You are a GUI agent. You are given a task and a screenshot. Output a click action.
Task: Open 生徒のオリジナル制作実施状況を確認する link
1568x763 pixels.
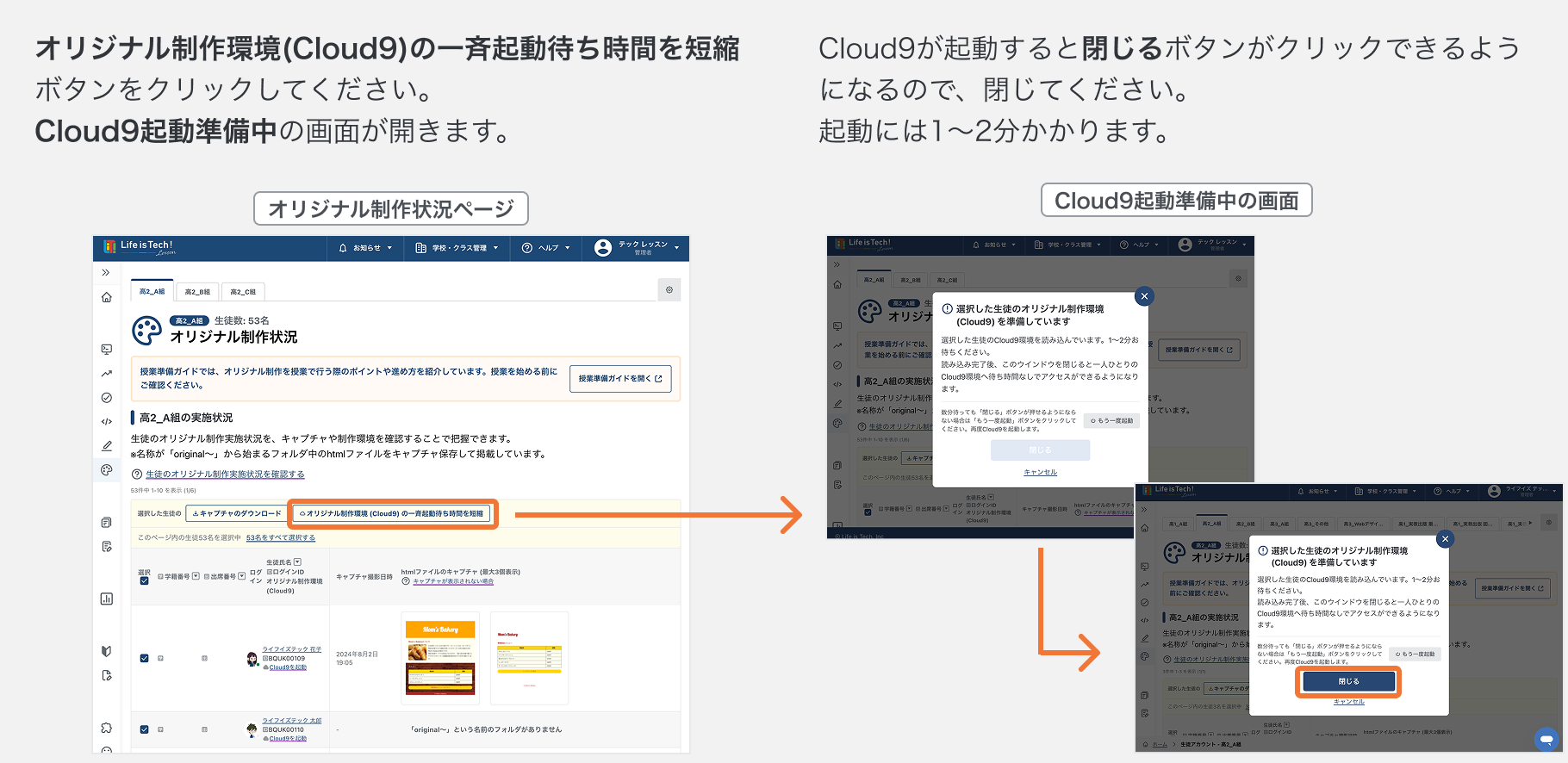(225, 475)
